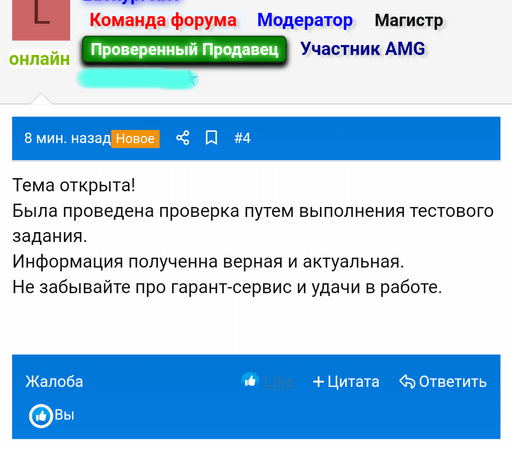Open the user avatar with letter L

41,20
